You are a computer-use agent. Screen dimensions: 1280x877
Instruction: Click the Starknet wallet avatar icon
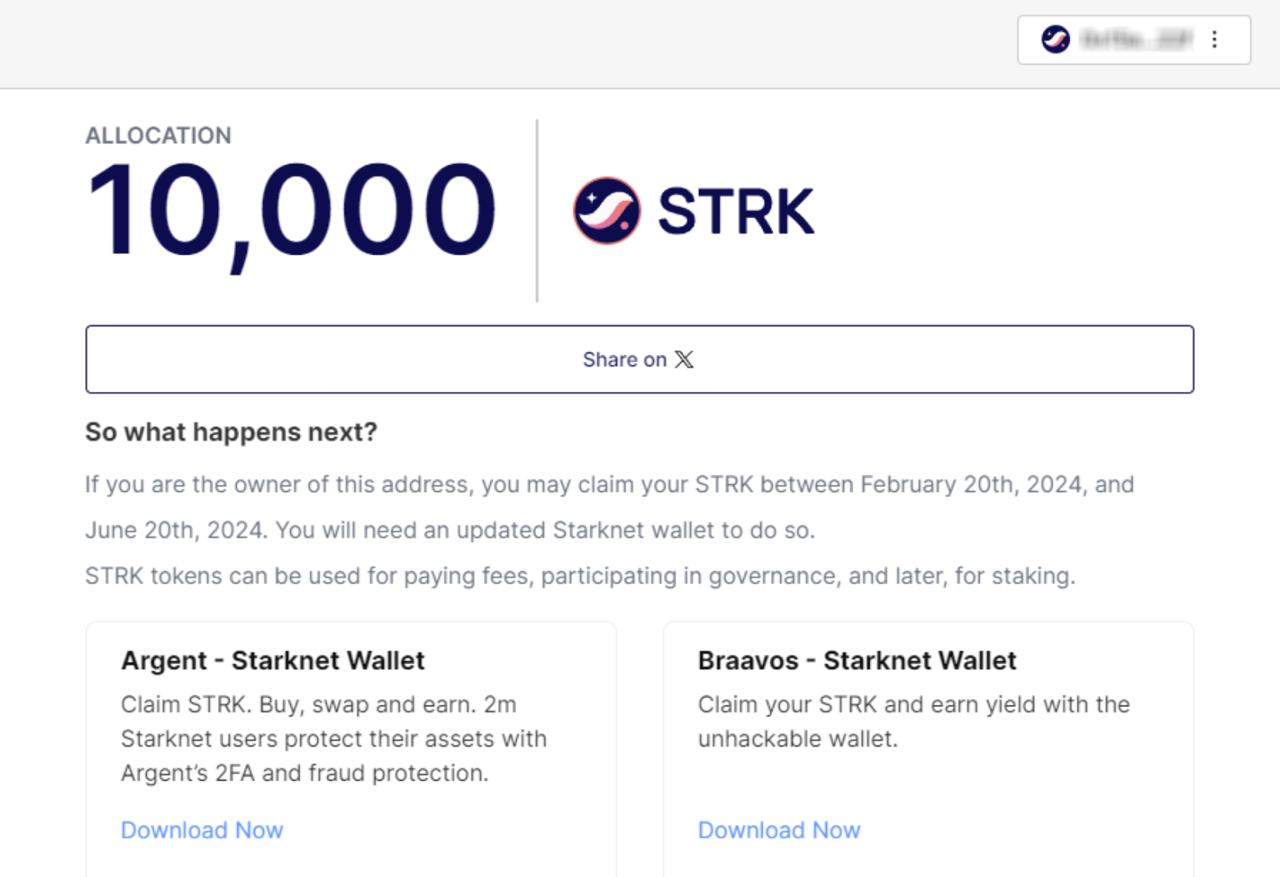[1055, 40]
